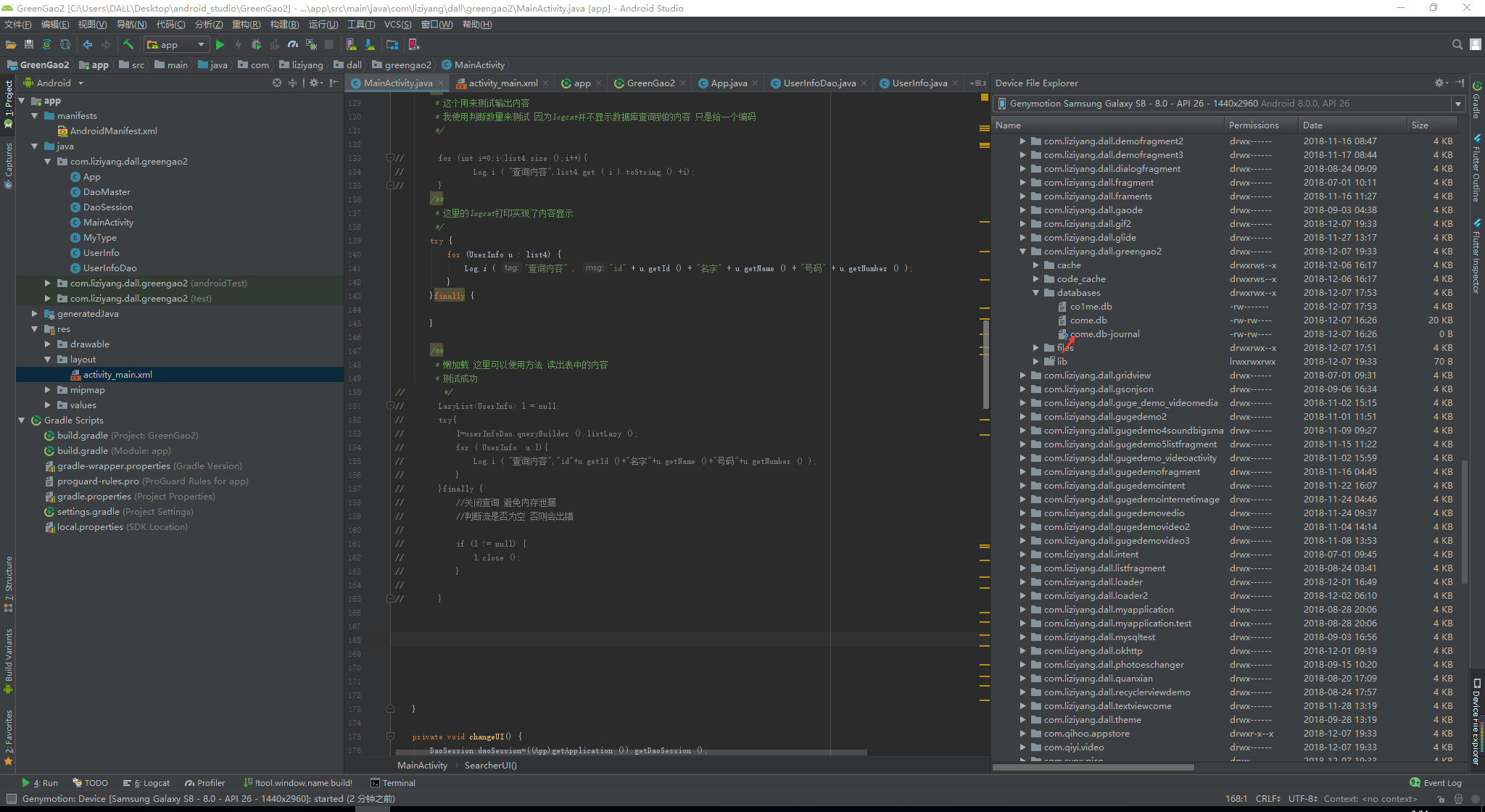Click the Debug app bug icon
This screenshot has width=1485, height=812.
pos(256,45)
